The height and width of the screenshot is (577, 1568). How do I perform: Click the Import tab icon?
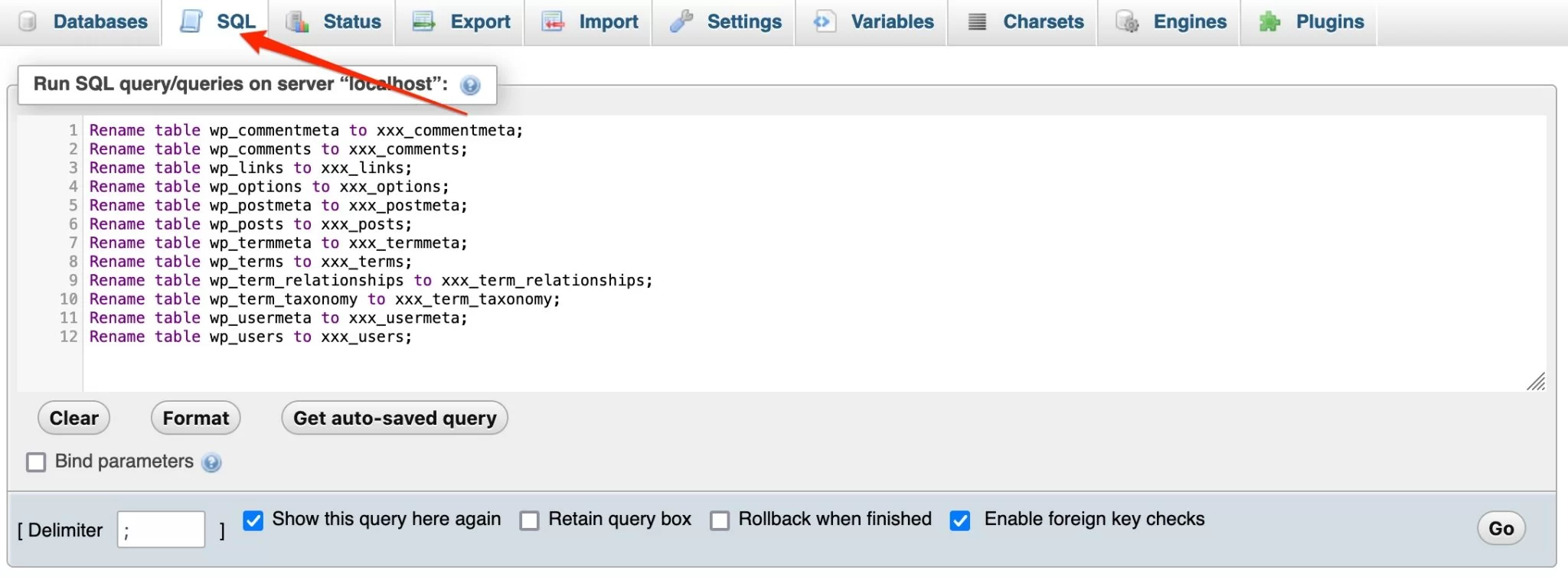553,21
